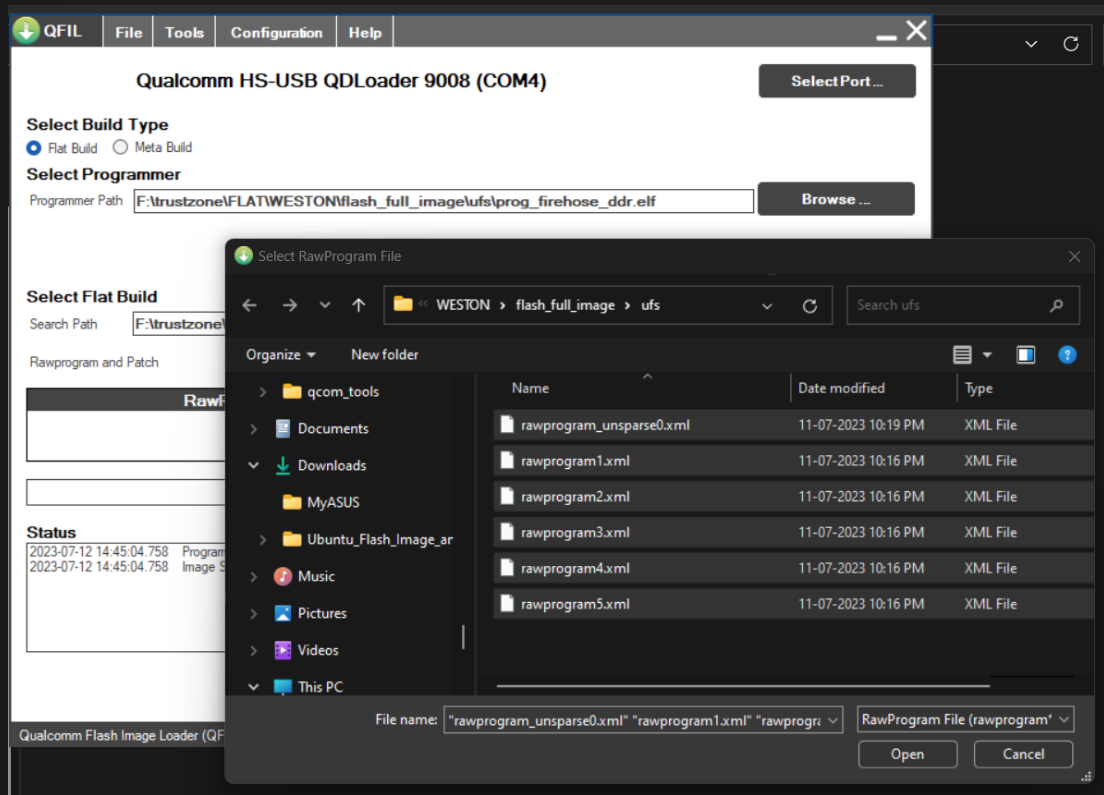Screen dimensions: 1104x795
Task: Select the rawprogram_unsparse0.xml file icon
Action: (x=507, y=425)
